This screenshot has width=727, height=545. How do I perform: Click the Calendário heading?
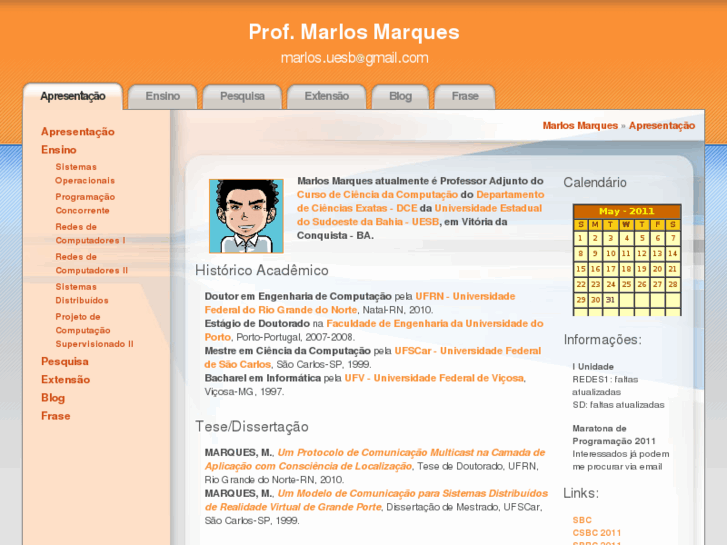pyautogui.click(x=595, y=182)
